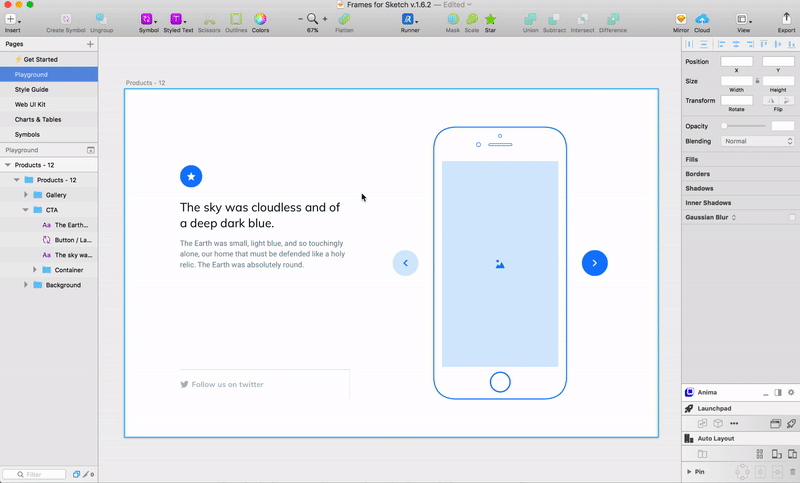This screenshot has width=800, height=483.
Task: Add a new page with plus button
Action: 90,44
